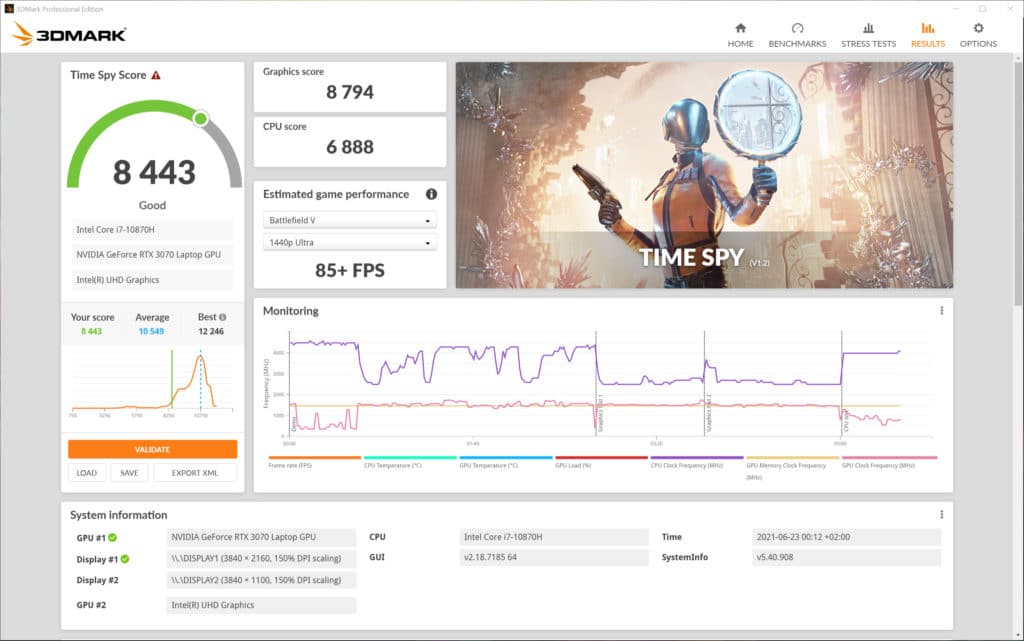
Task: Open Monitoring panel three-dot menu
Action: click(x=941, y=311)
